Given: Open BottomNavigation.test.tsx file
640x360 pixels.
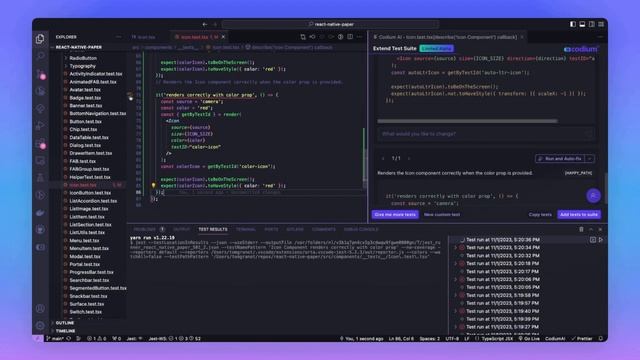Looking at the screenshot, I should pos(98,113).
